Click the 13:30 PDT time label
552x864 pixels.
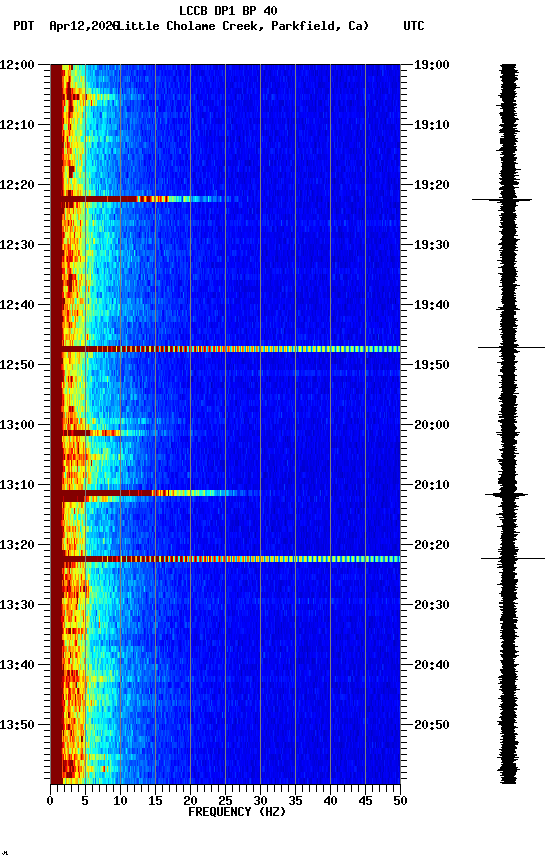pos(17,605)
